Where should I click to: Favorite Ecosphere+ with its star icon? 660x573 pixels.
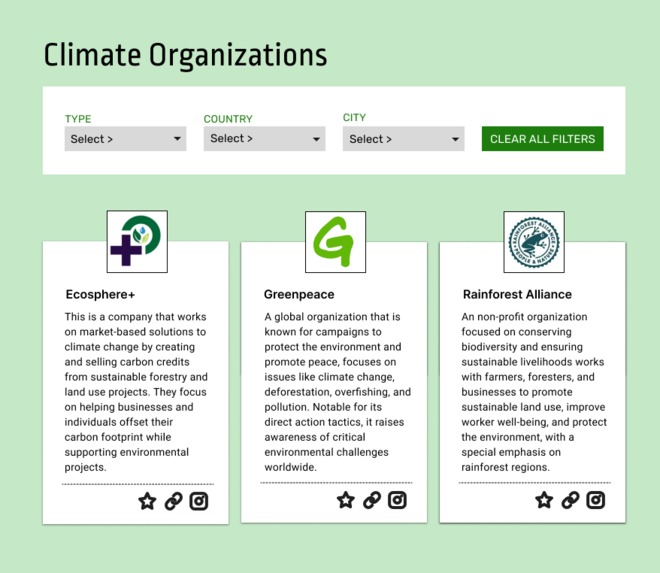point(147,501)
